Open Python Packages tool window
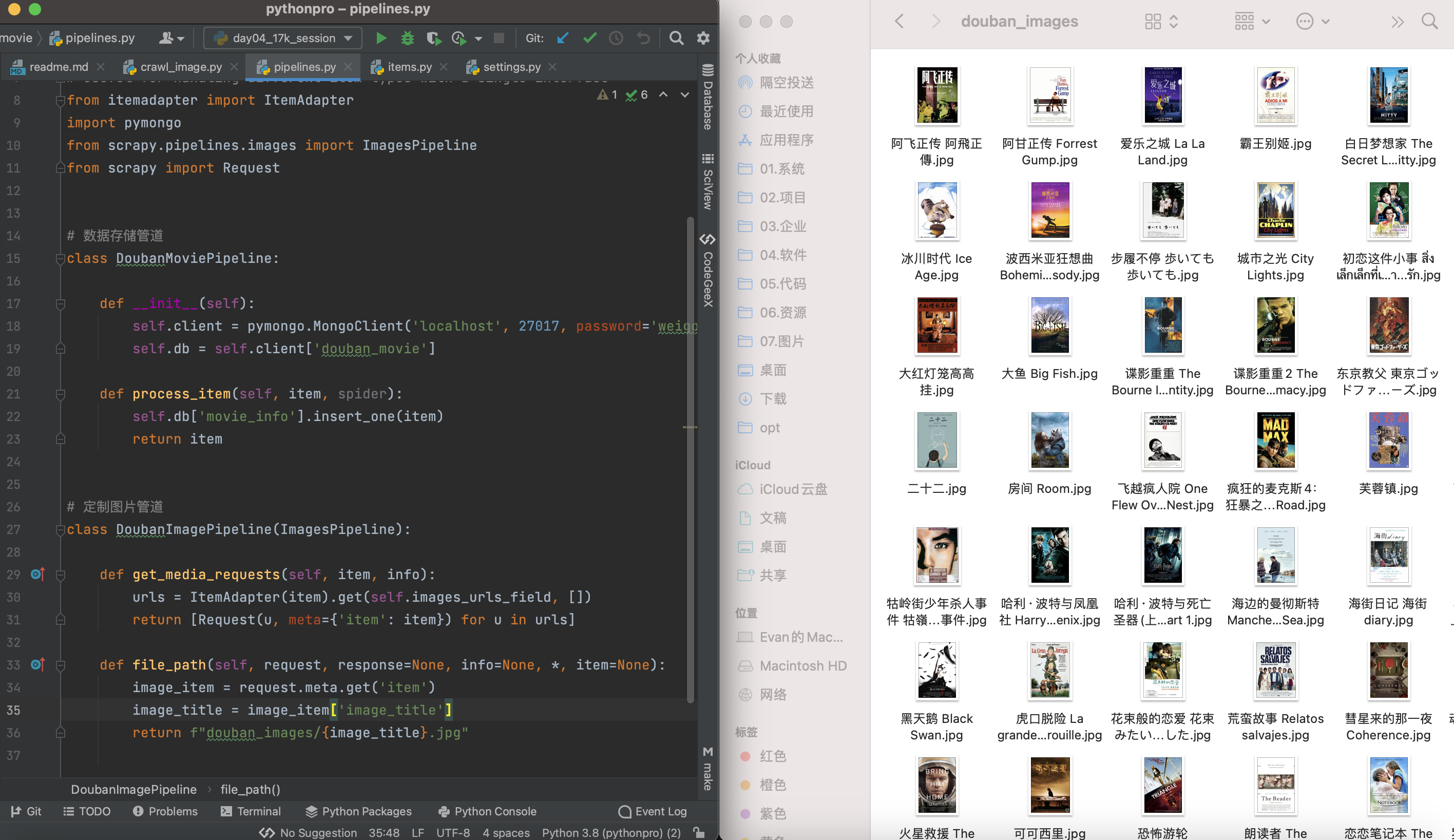1454x840 pixels. [358, 811]
